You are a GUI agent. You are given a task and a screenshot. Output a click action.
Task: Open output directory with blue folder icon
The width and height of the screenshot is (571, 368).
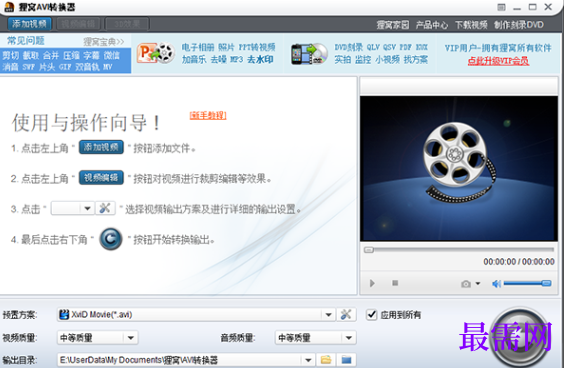click(346, 360)
